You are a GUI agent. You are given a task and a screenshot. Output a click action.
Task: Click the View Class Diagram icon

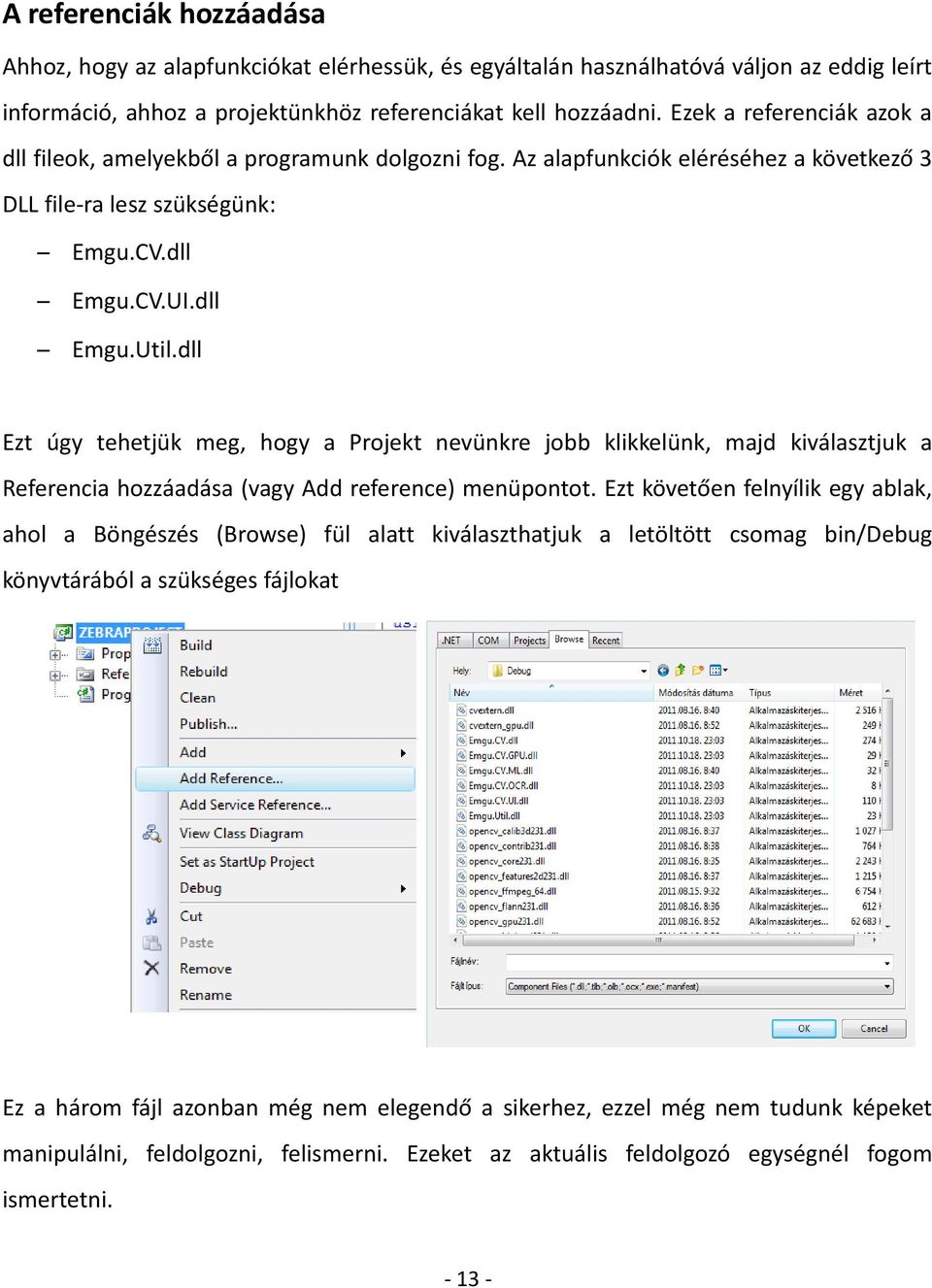click(x=152, y=833)
